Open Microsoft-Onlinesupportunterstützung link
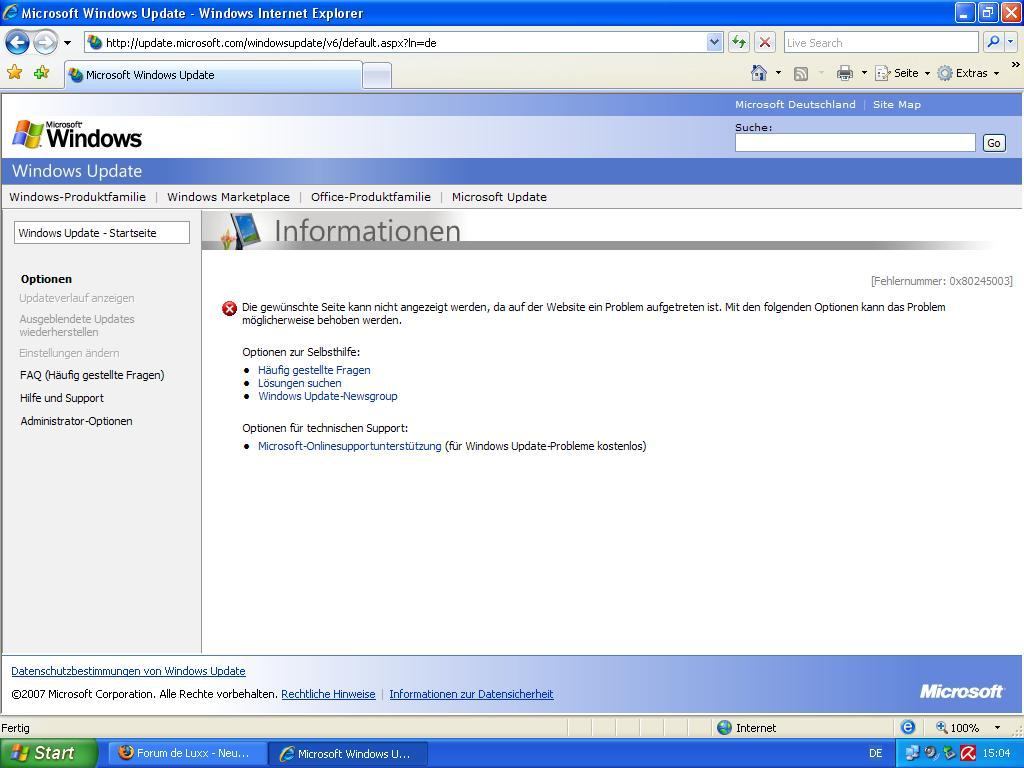Image resolution: width=1024 pixels, height=768 pixels. [349, 446]
